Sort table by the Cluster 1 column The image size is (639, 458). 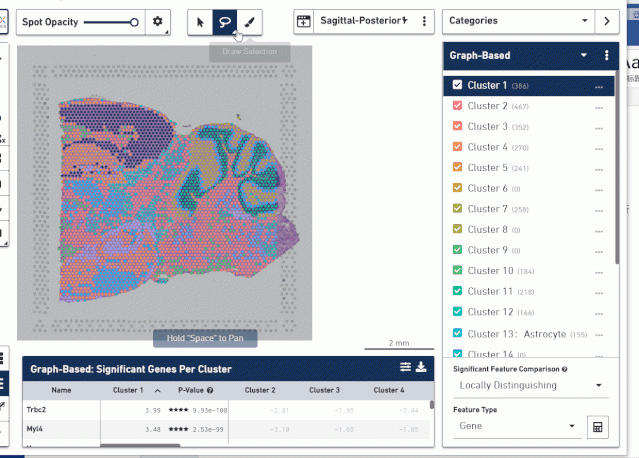pos(128,390)
